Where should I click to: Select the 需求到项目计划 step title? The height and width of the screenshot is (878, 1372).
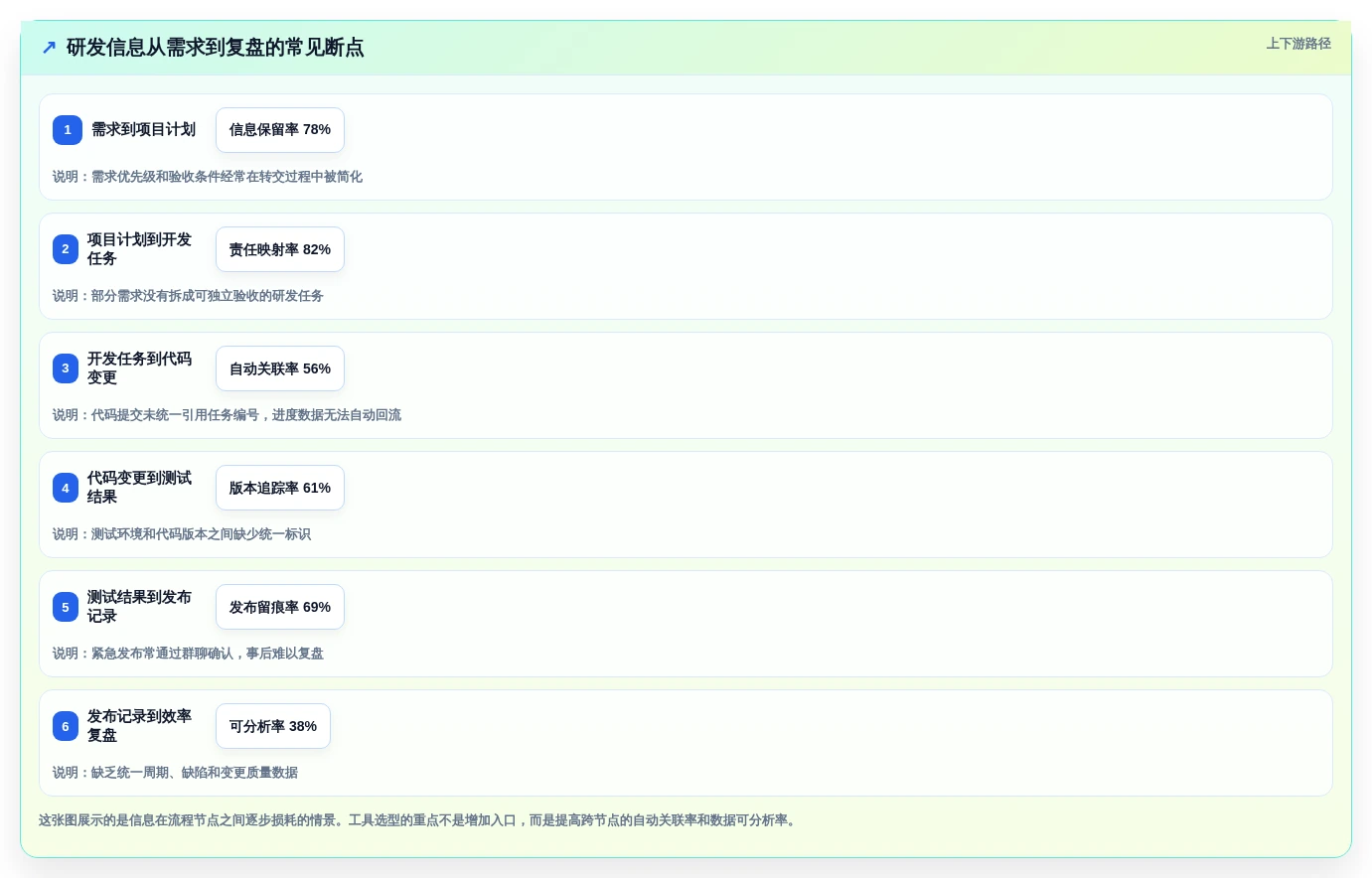[x=143, y=130]
